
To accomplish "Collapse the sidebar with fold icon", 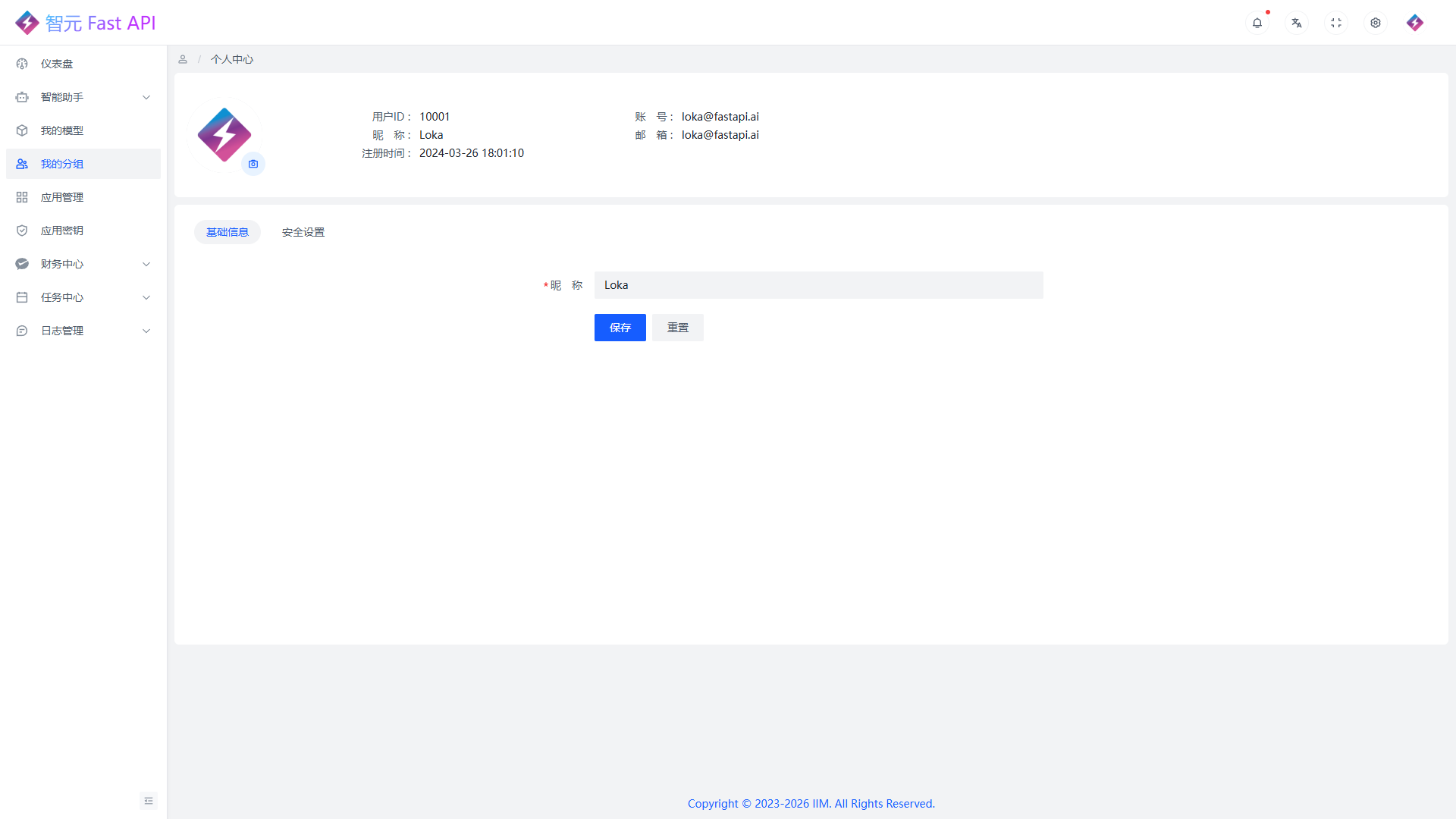I will [x=149, y=801].
